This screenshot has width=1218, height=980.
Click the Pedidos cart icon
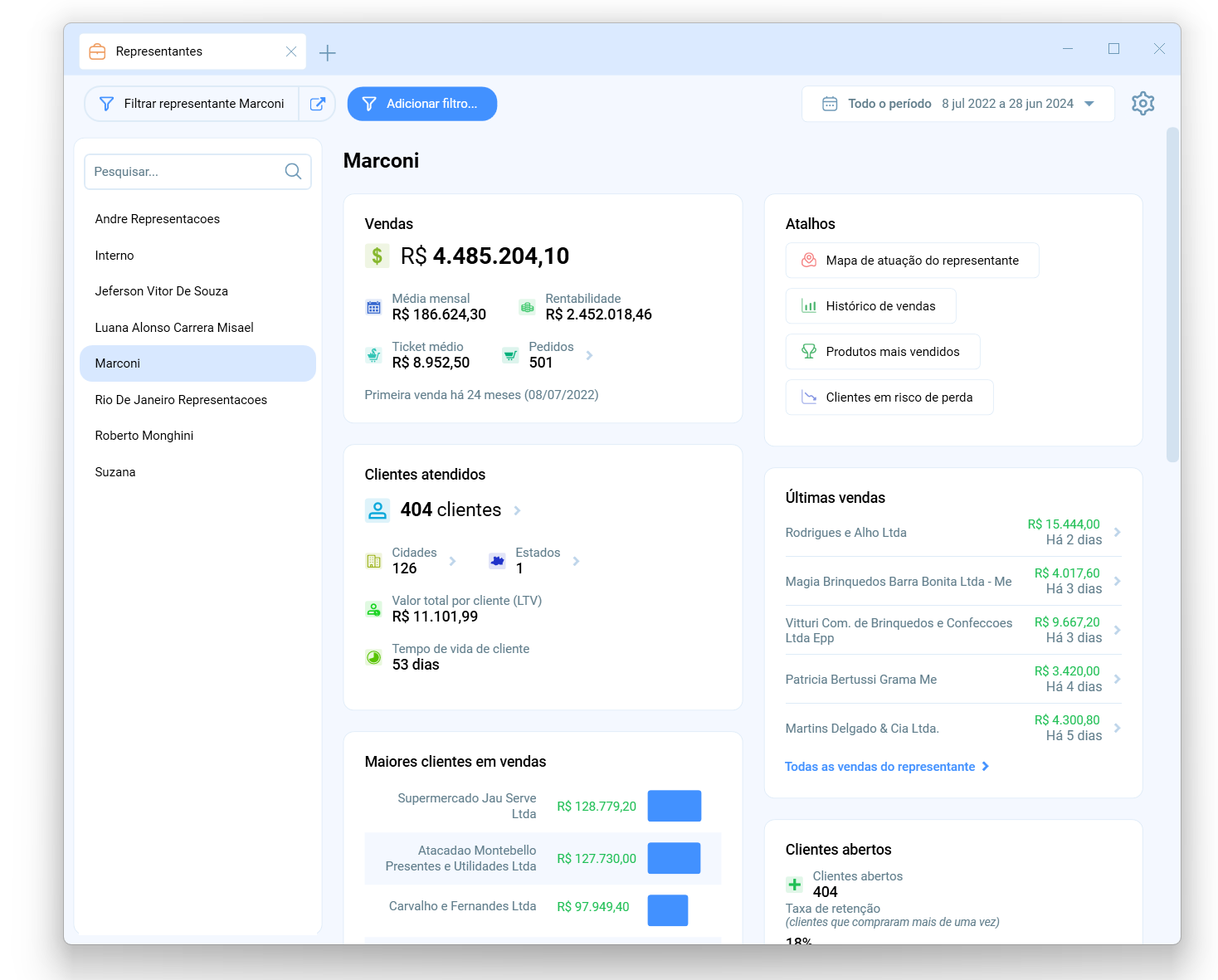tap(510, 355)
